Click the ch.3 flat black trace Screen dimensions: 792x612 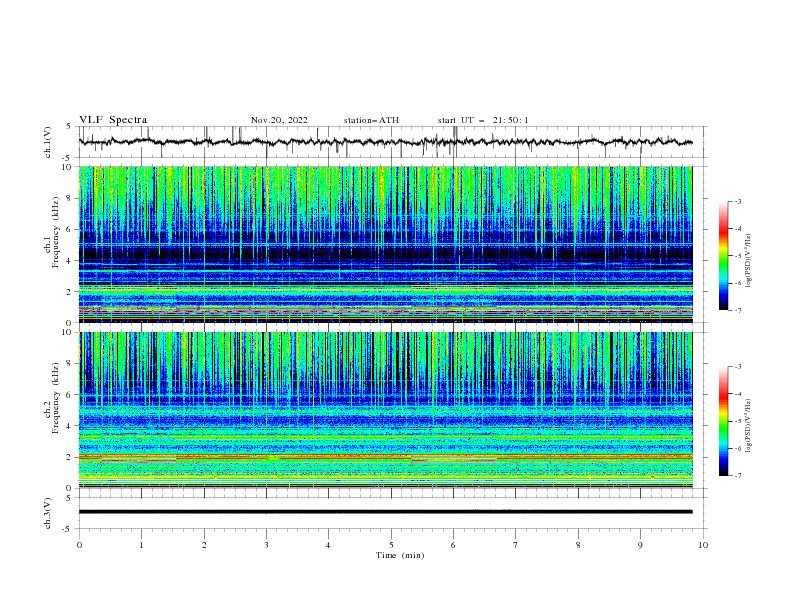[x=385, y=512]
